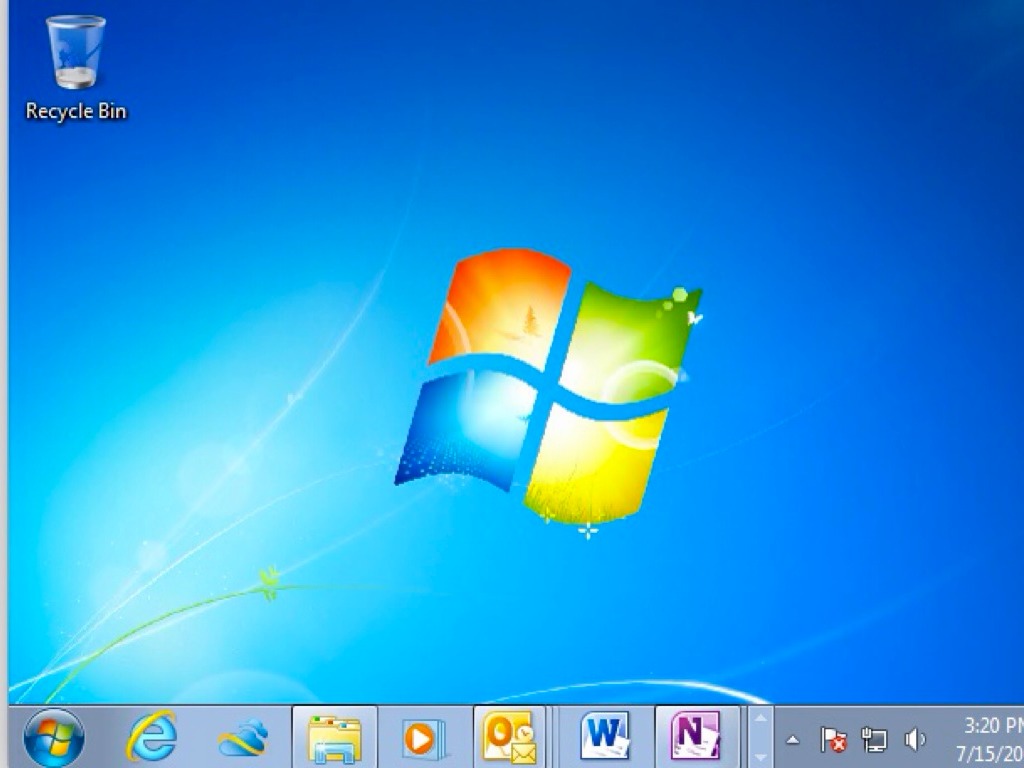The height and width of the screenshot is (768, 1024).
Task: Select the Recycle Bin desktop icon
Action: (x=76, y=55)
